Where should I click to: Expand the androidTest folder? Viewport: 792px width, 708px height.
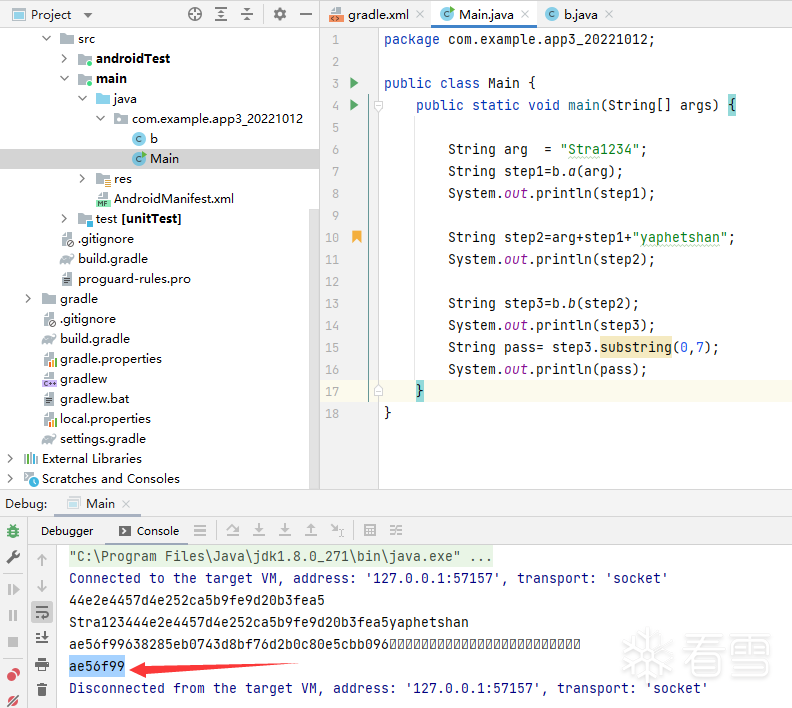[x=64, y=59]
